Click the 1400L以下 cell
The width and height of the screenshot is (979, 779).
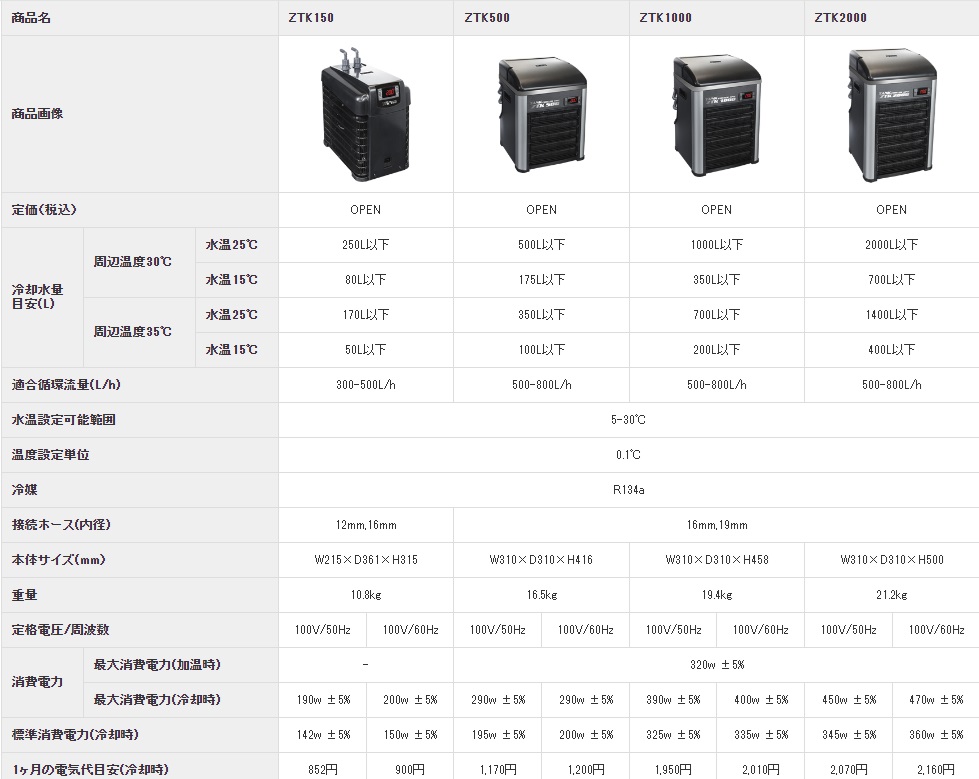tap(892, 315)
